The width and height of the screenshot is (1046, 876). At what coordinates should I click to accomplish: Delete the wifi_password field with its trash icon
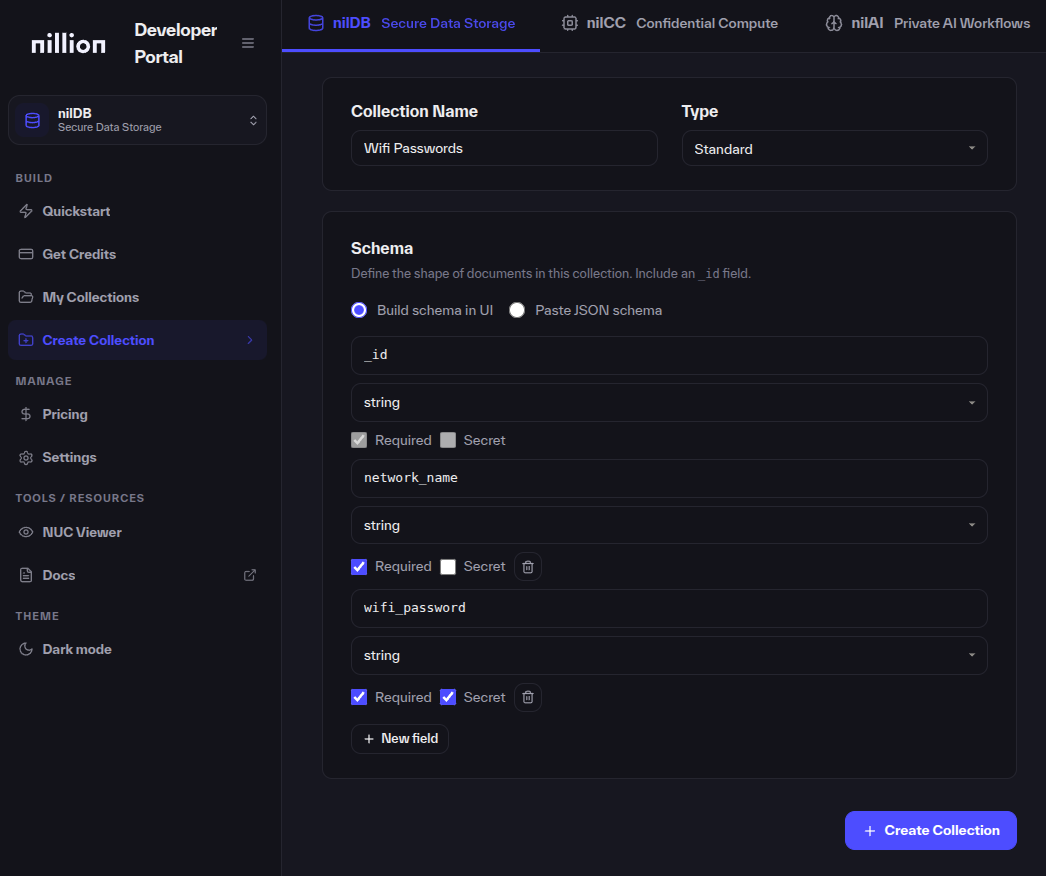(527, 697)
